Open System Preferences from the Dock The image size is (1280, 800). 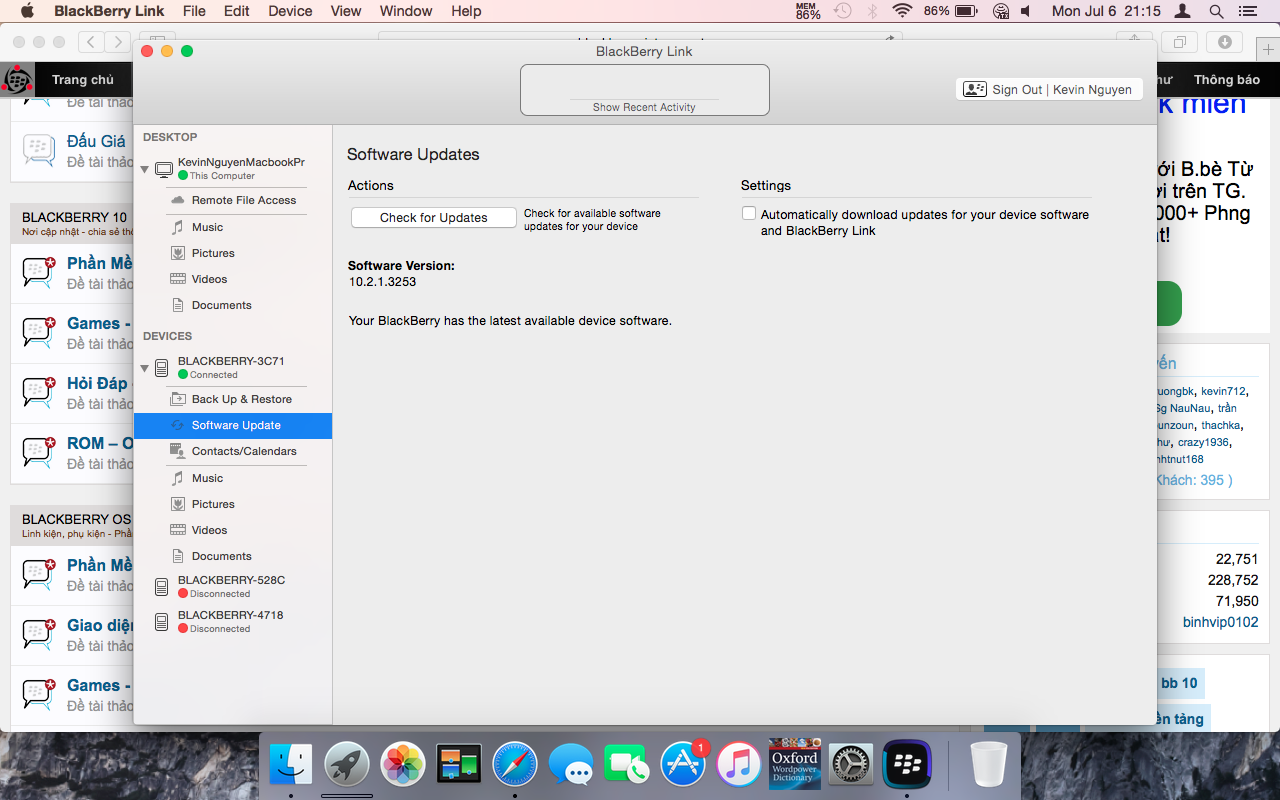[x=851, y=765]
